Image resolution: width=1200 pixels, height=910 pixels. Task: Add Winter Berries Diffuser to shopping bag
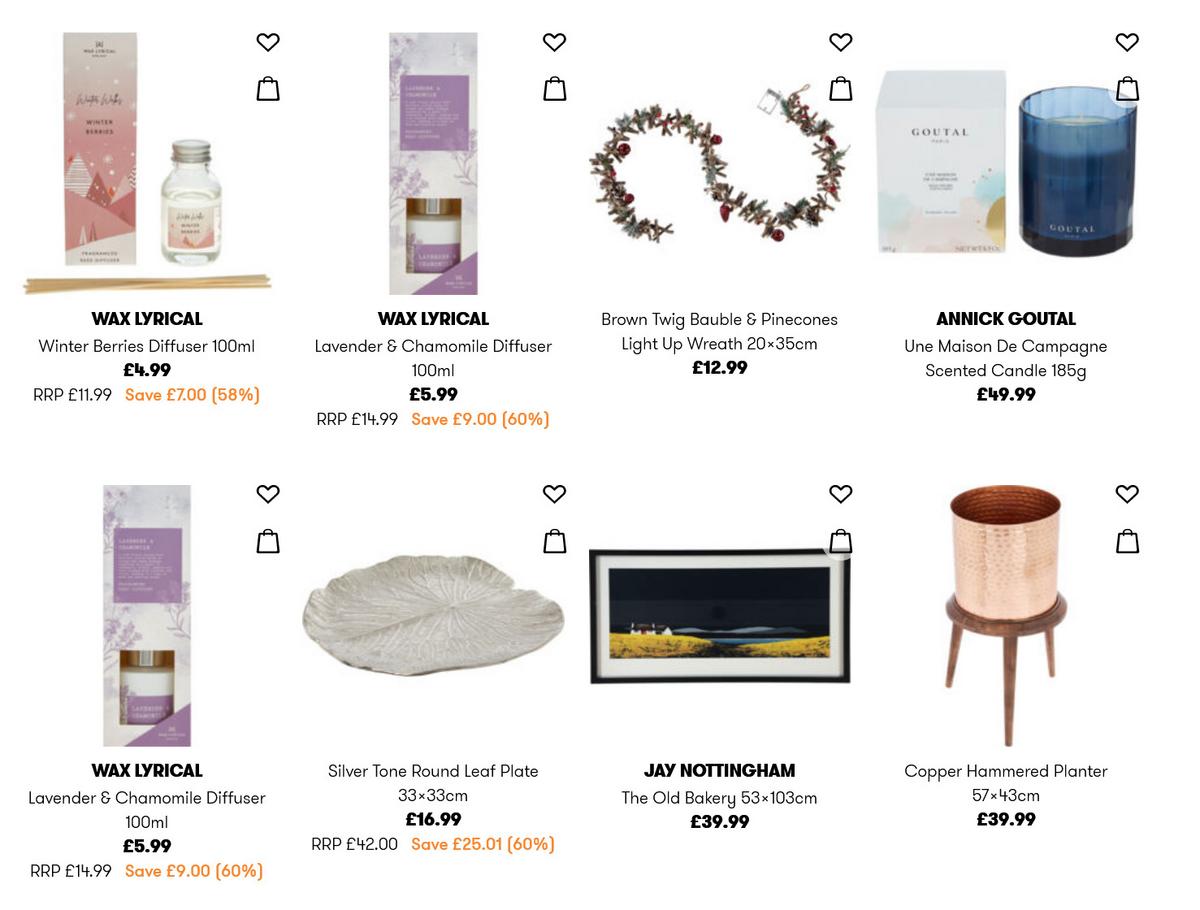point(267,88)
